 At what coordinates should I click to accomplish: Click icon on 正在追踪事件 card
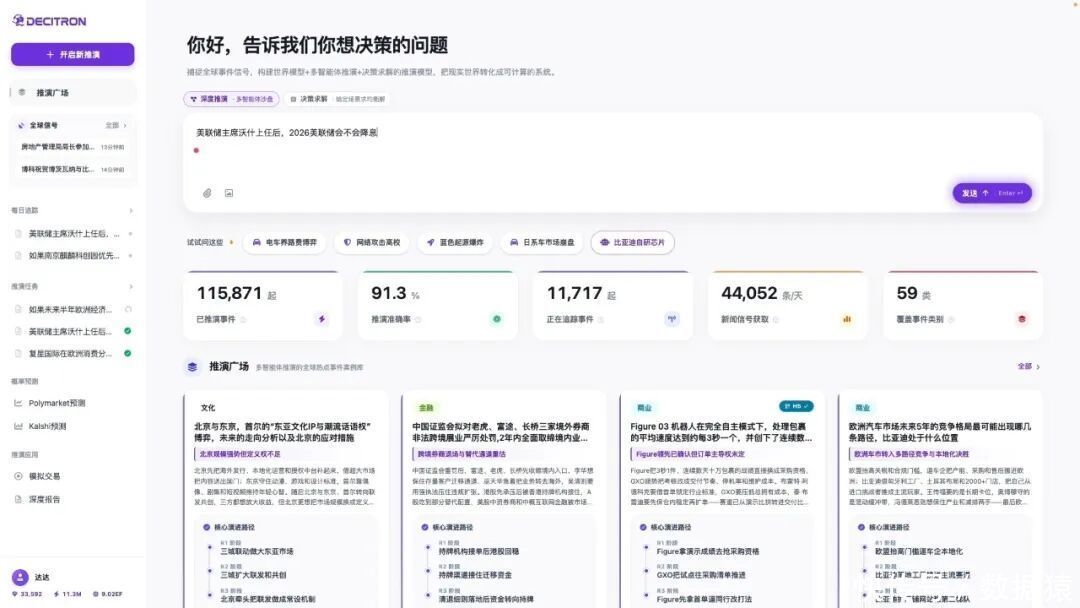[x=672, y=319]
